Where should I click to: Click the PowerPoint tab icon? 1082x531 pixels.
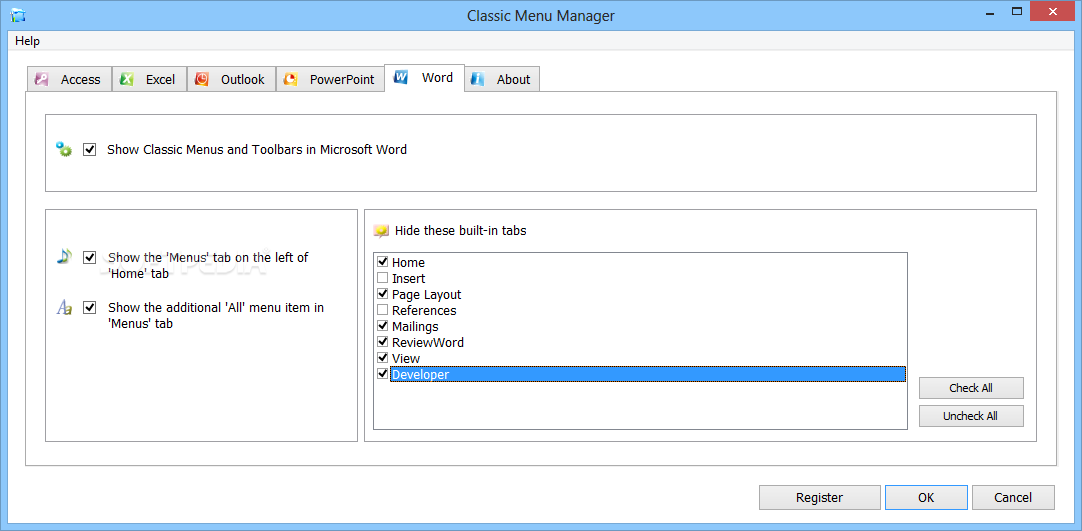pos(291,79)
